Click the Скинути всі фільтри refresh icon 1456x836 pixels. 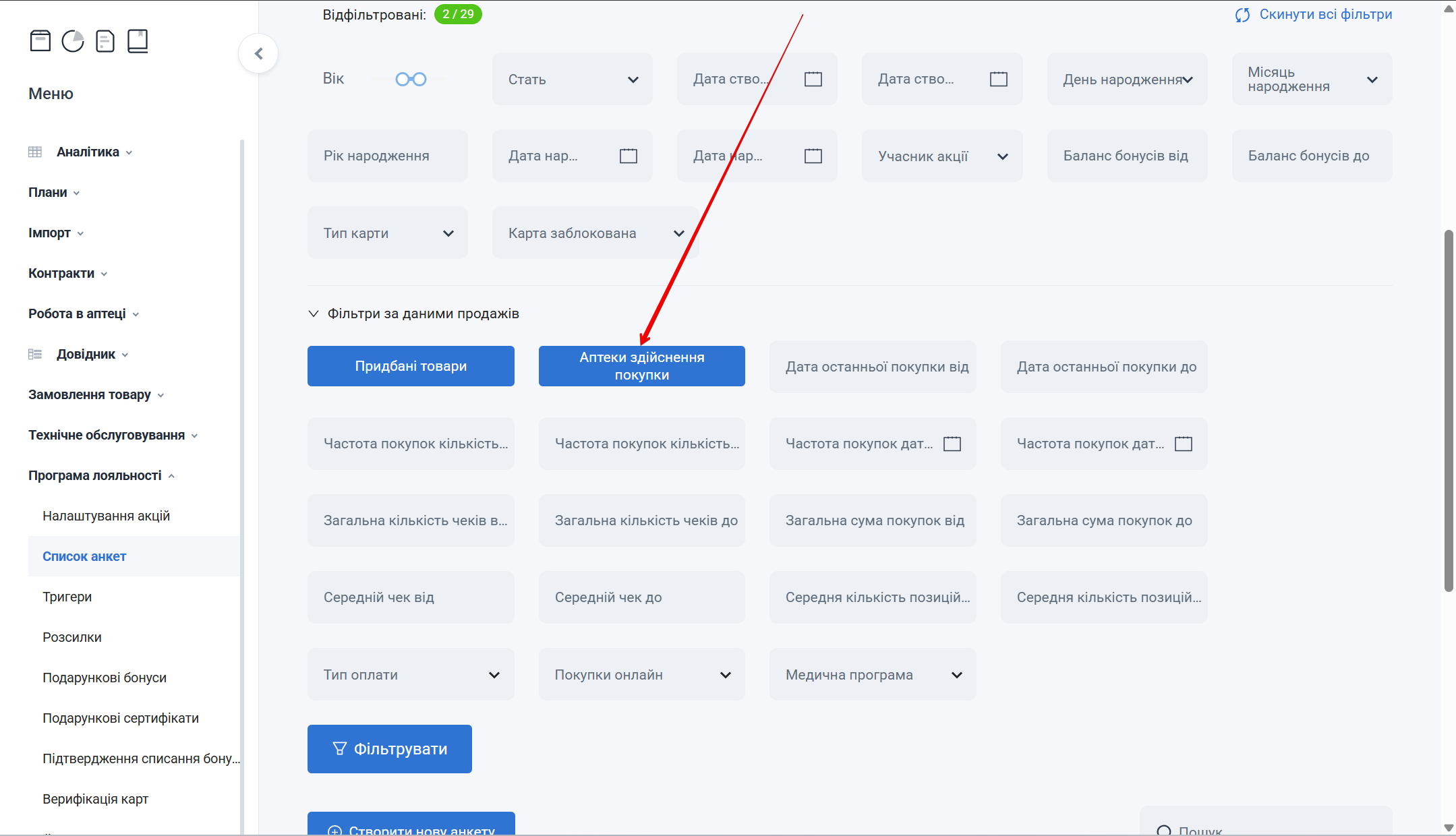click(x=1242, y=15)
